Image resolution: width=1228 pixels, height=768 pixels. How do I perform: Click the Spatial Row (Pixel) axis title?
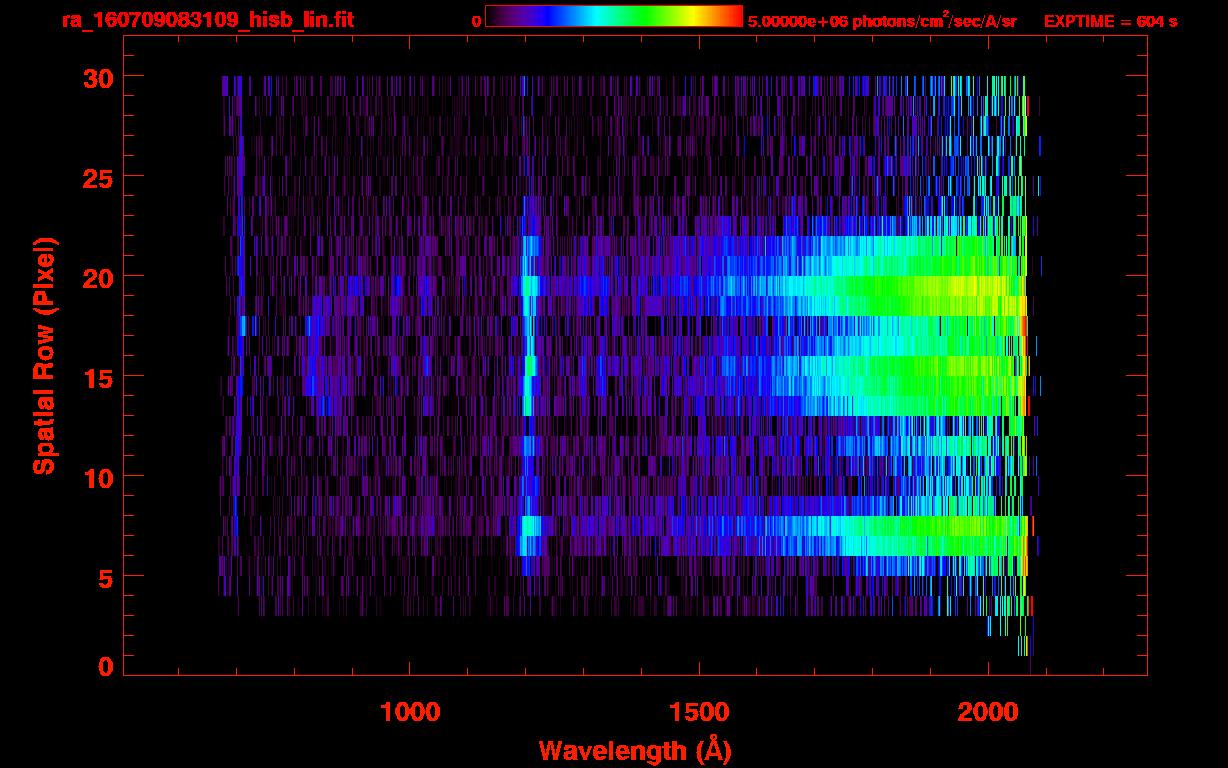44,355
